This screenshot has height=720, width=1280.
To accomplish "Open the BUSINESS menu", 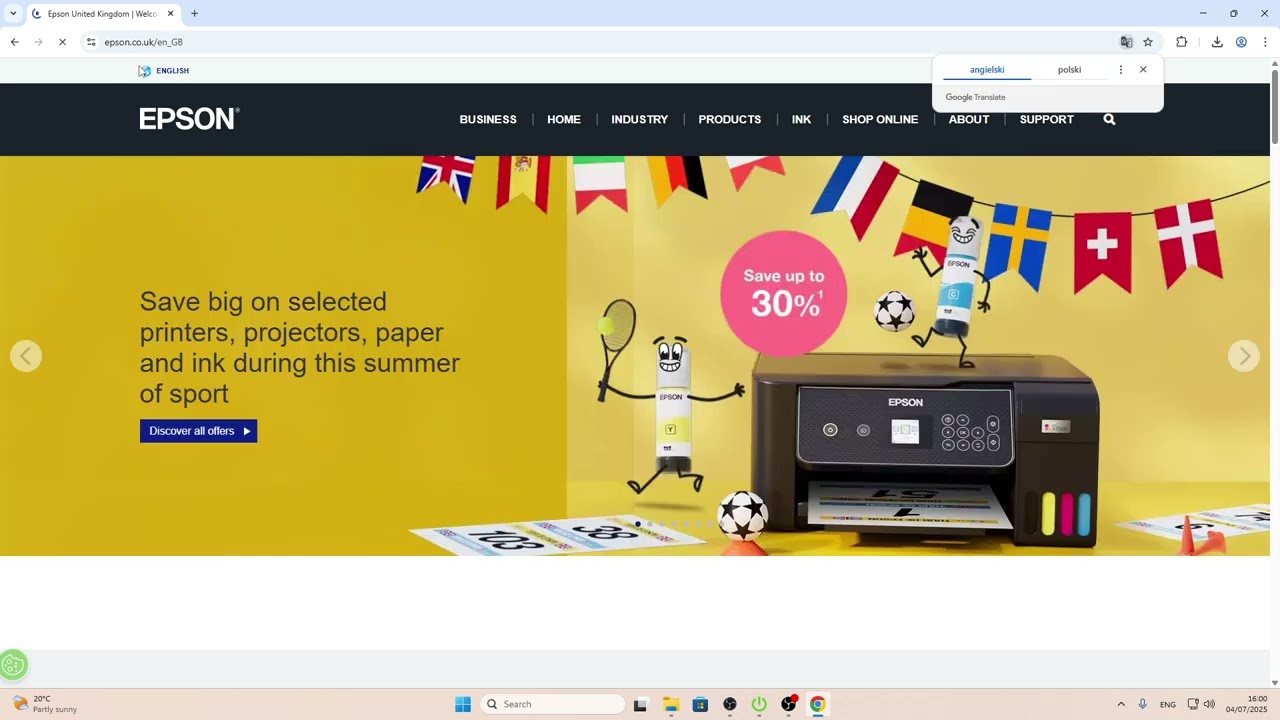I will pyautogui.click(x=488, y=119).
